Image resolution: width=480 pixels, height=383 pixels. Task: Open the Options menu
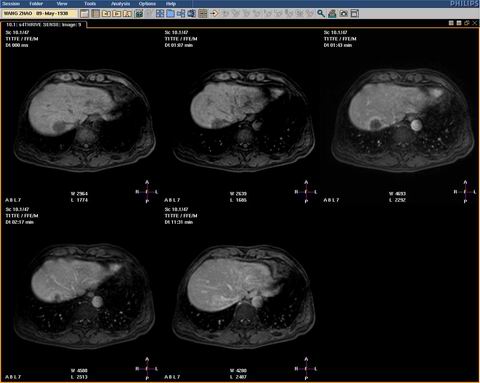pos(147,4)
